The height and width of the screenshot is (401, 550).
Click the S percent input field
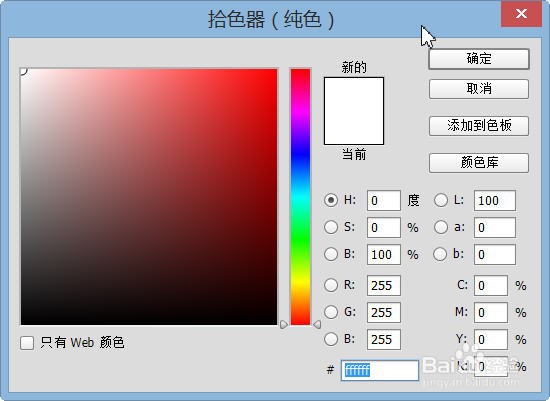point(384,227)
